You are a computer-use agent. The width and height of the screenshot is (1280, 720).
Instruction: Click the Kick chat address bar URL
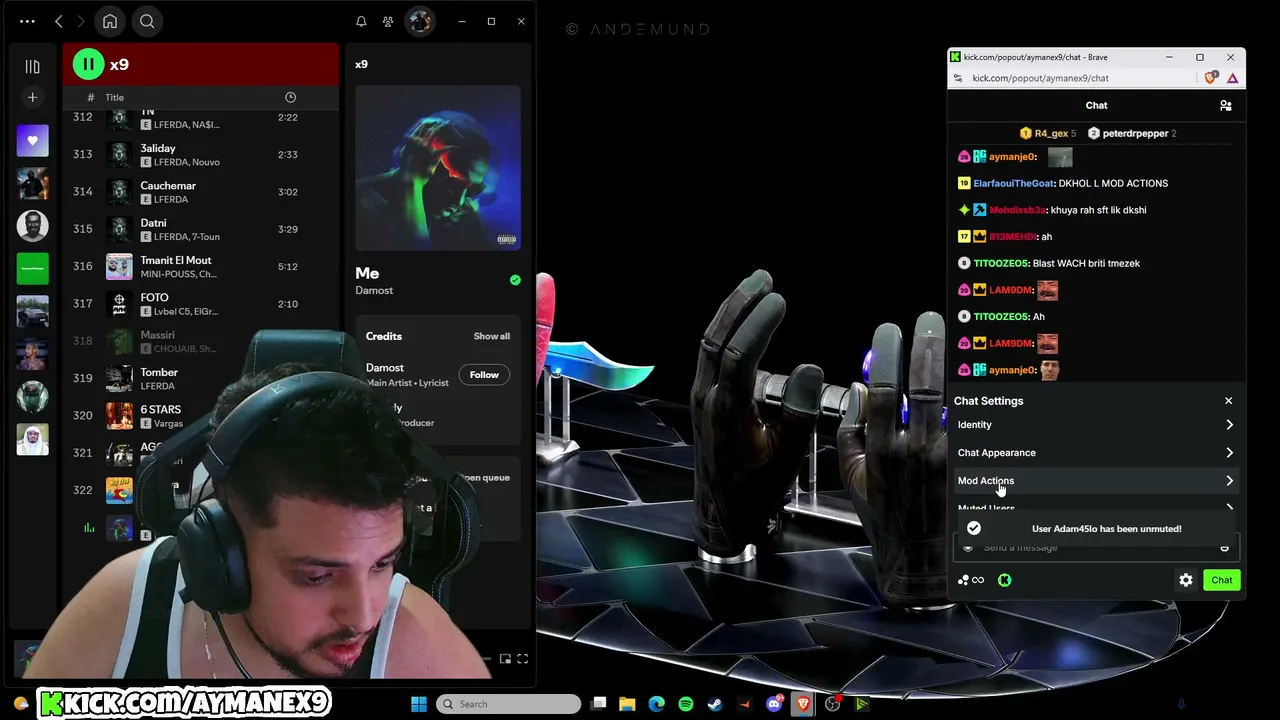pos(1040,78)
